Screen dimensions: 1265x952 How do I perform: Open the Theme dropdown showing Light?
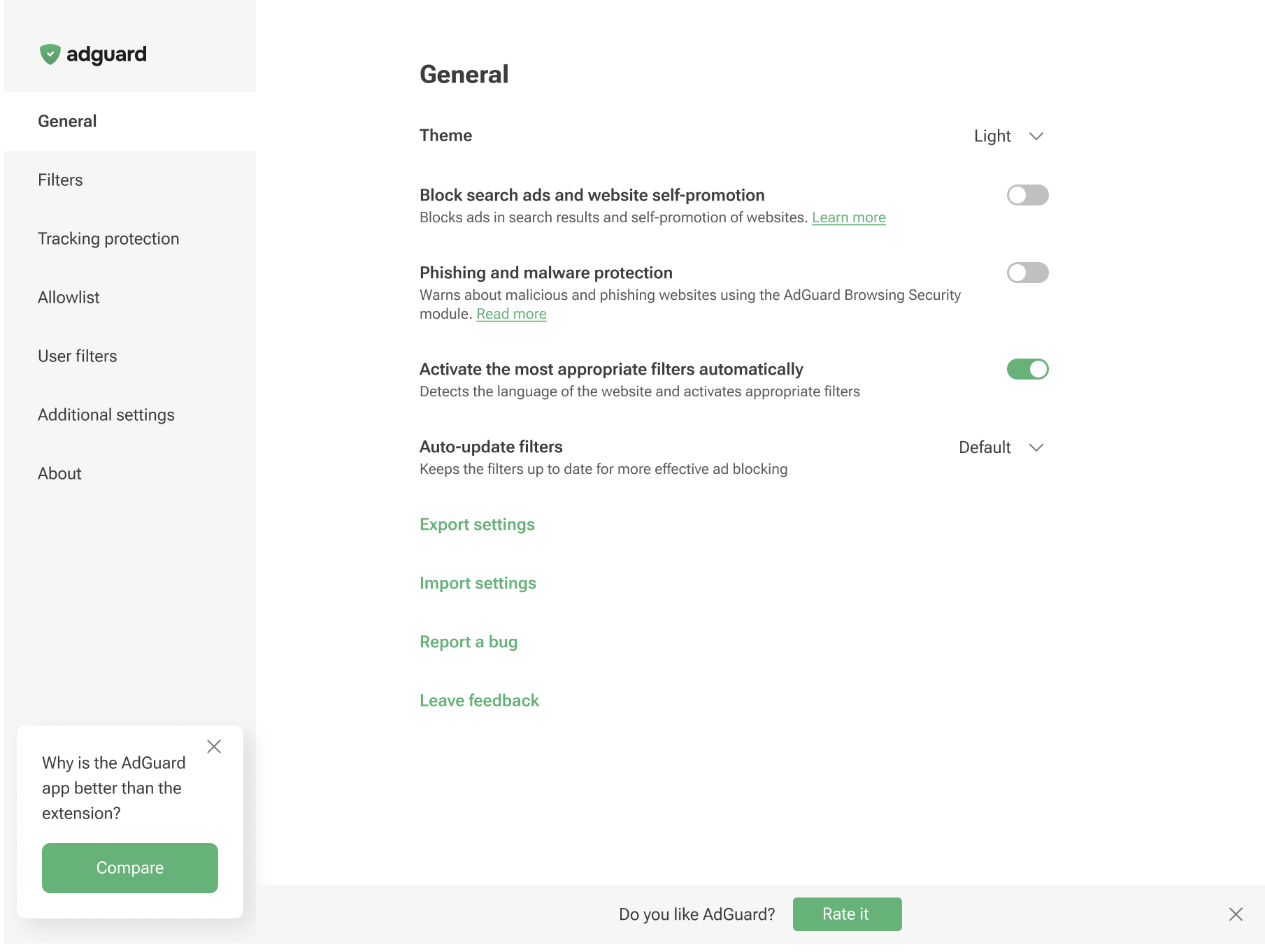1009,136
